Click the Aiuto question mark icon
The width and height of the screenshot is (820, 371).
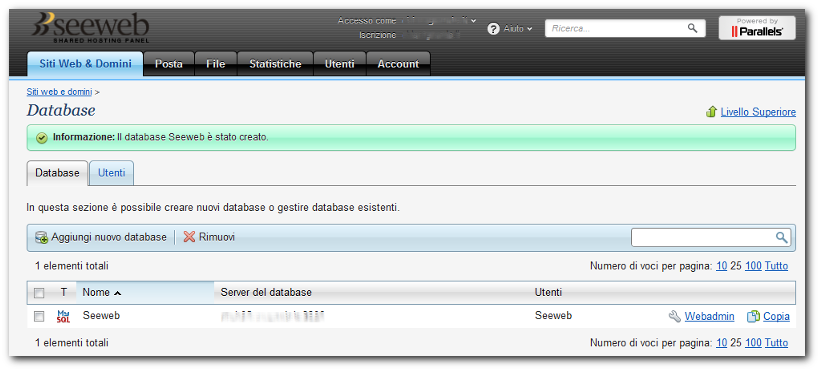pos(493,29)
